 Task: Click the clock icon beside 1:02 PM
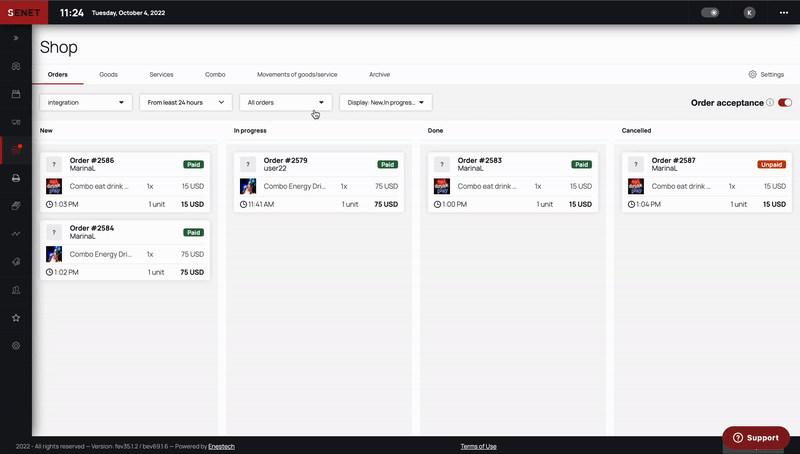coord(49,272)
